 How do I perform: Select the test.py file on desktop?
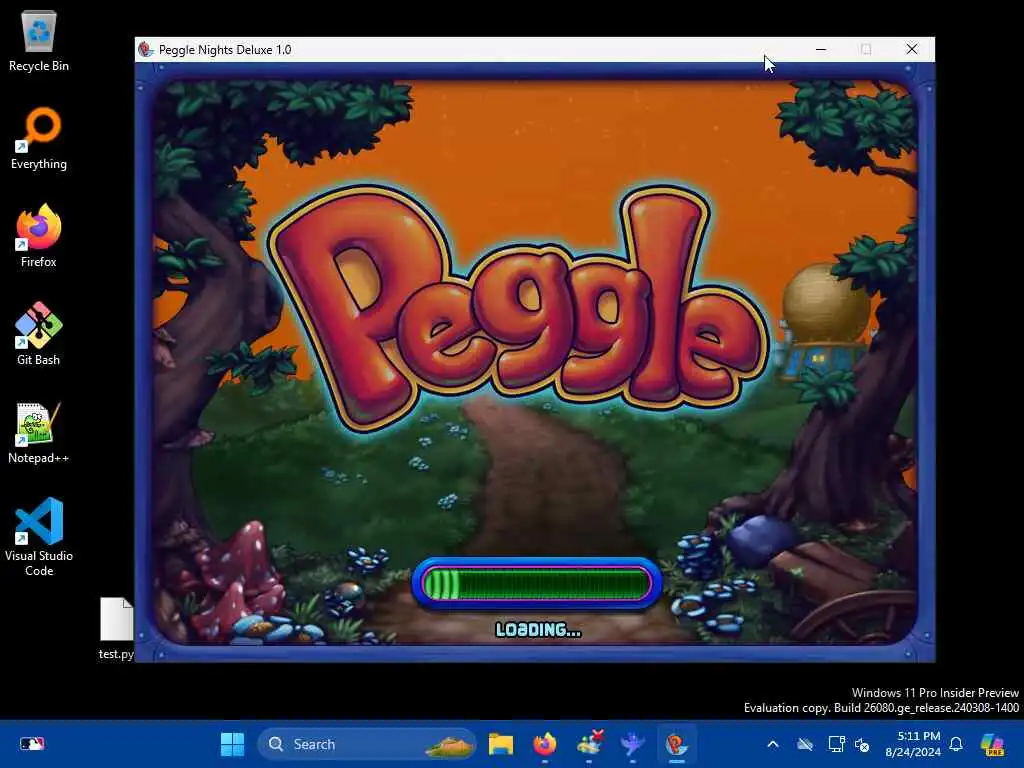pyautogui.click(x=116, y=628)
